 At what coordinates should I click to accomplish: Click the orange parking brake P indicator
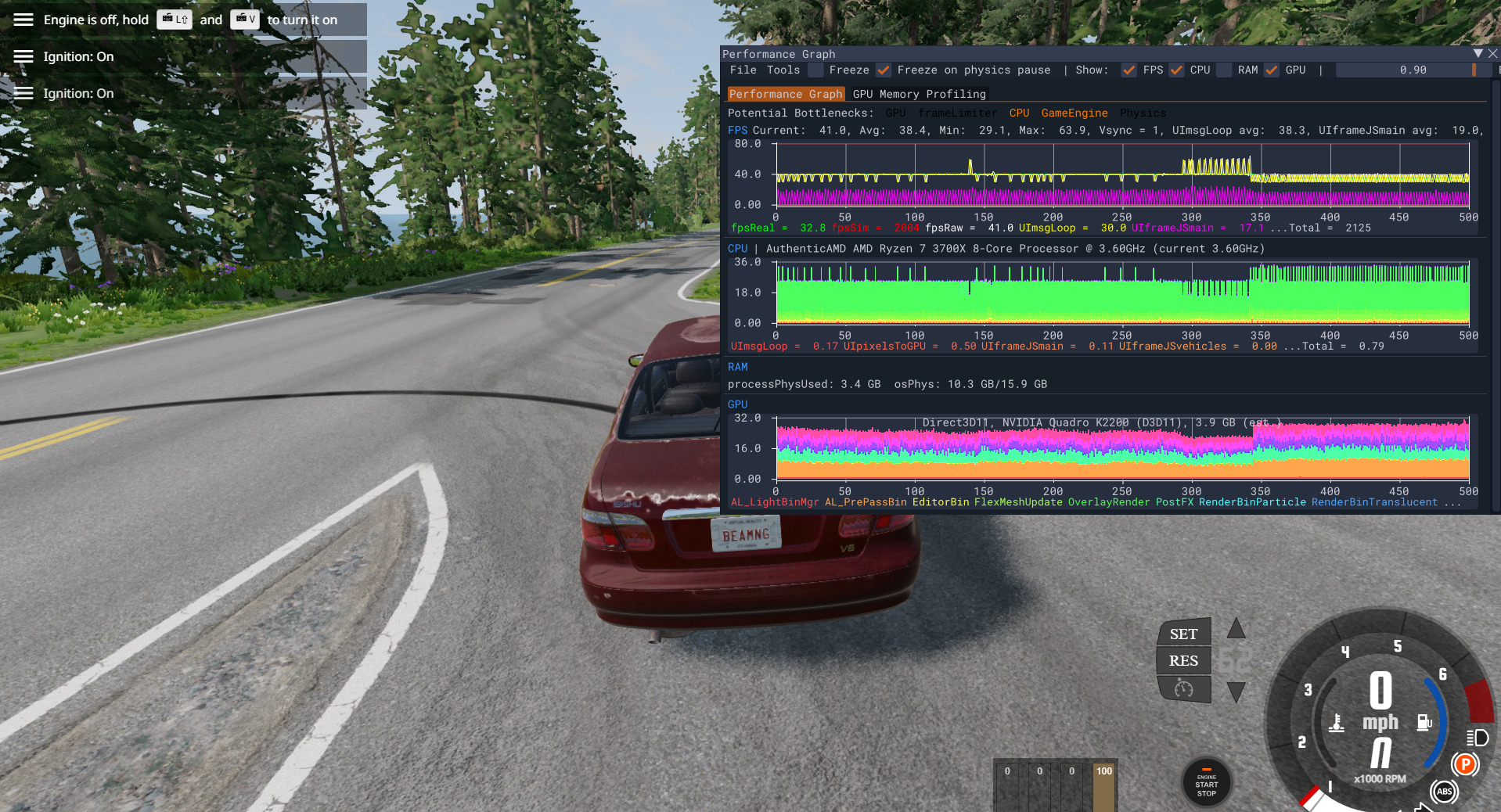[x=1465, y=764]
